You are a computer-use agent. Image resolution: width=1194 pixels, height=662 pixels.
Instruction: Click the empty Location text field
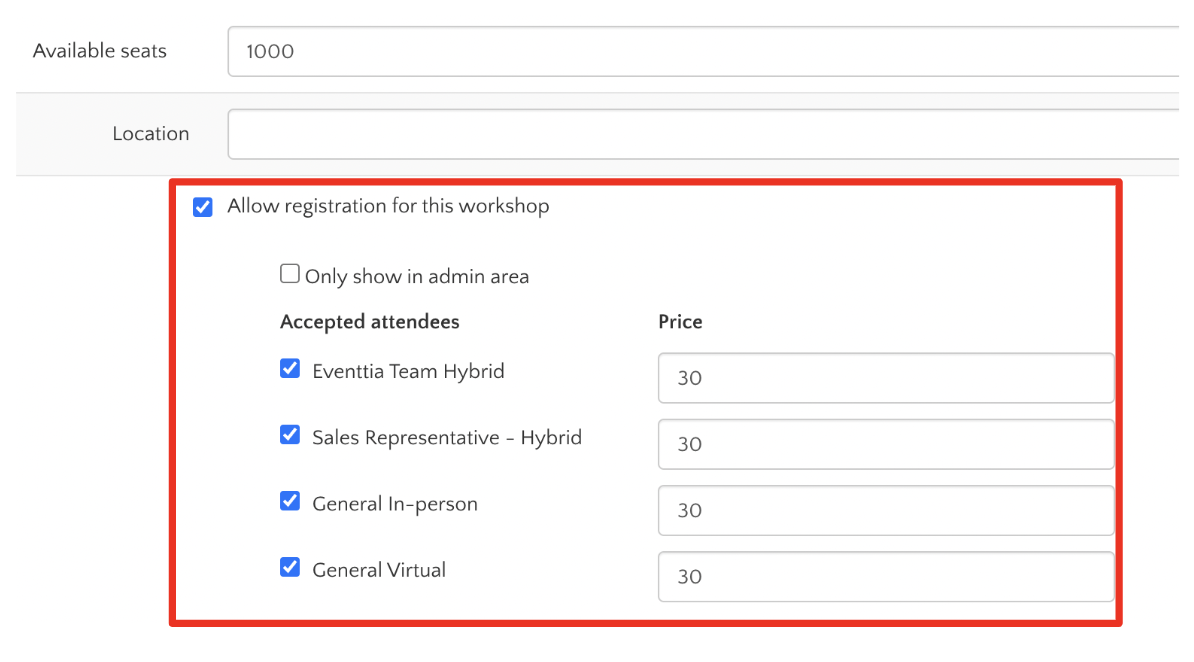click(700, 134)
